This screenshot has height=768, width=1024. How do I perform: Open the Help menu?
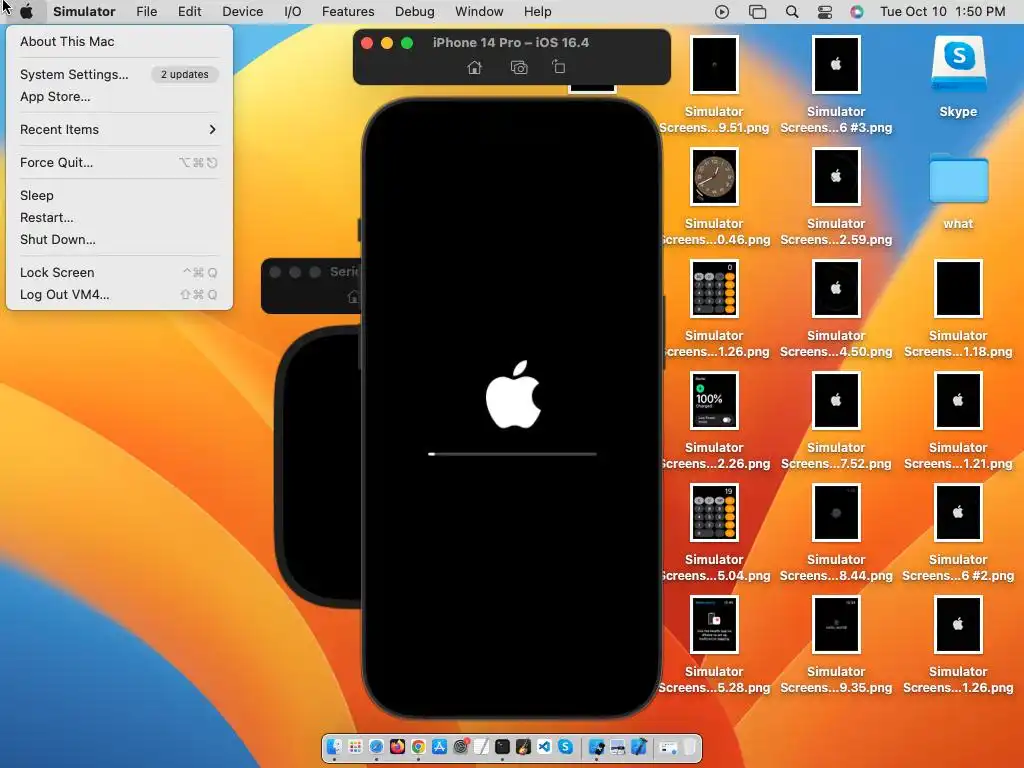[x=537, y=12]
